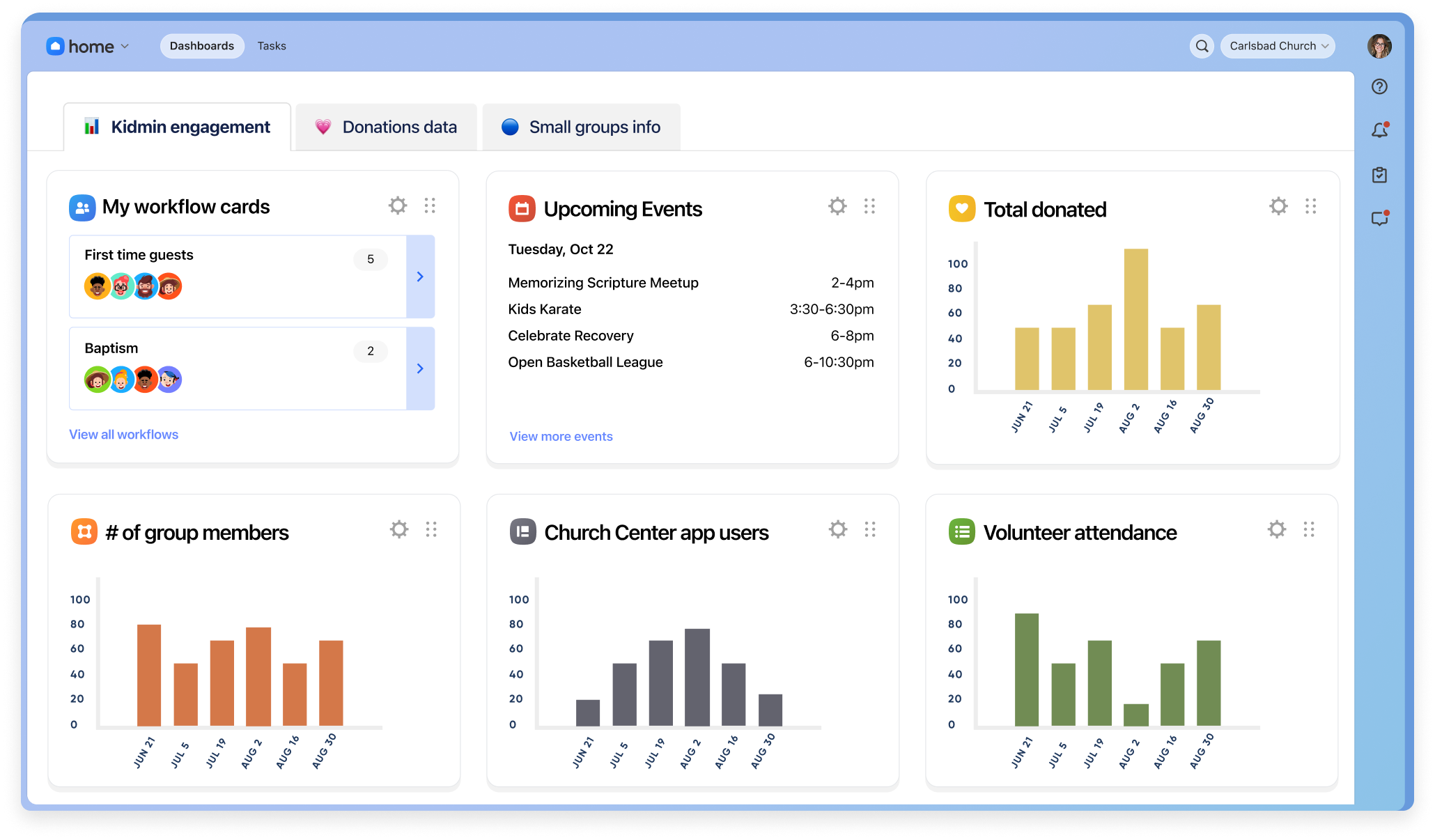Open the notifications bell icon

click(x=1379, y=130)
